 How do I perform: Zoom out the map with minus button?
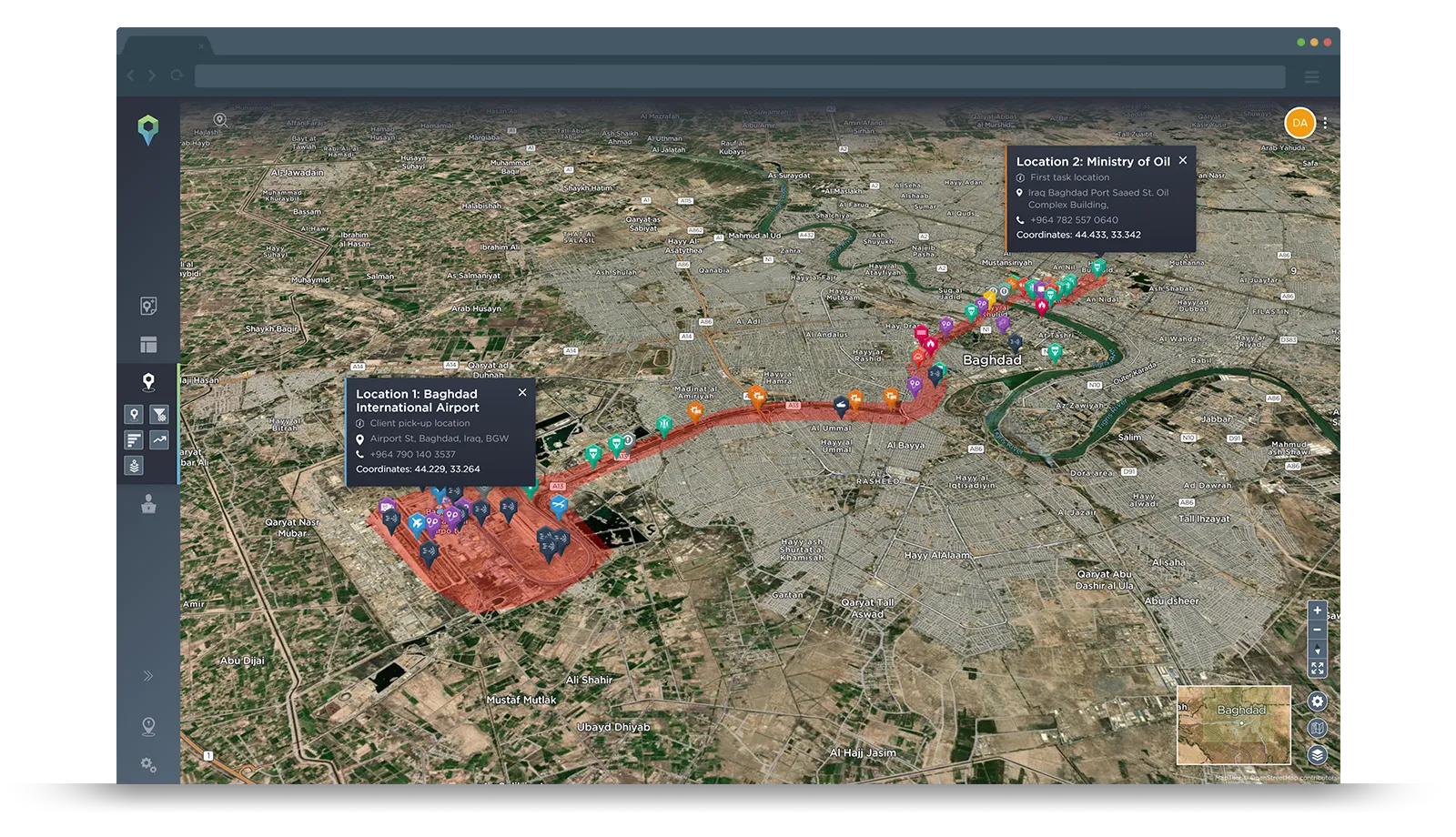1317,630
